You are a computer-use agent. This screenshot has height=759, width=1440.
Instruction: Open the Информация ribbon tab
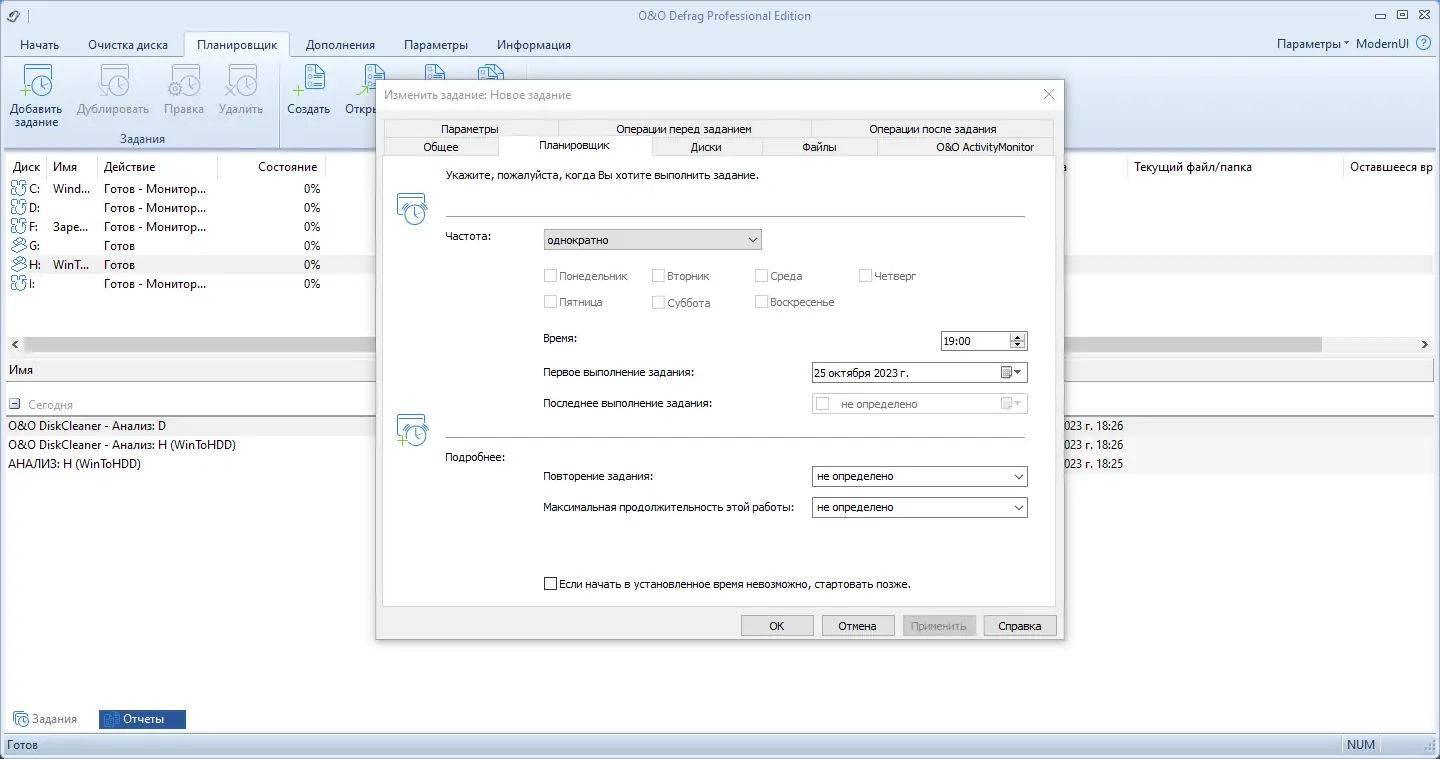534,45
